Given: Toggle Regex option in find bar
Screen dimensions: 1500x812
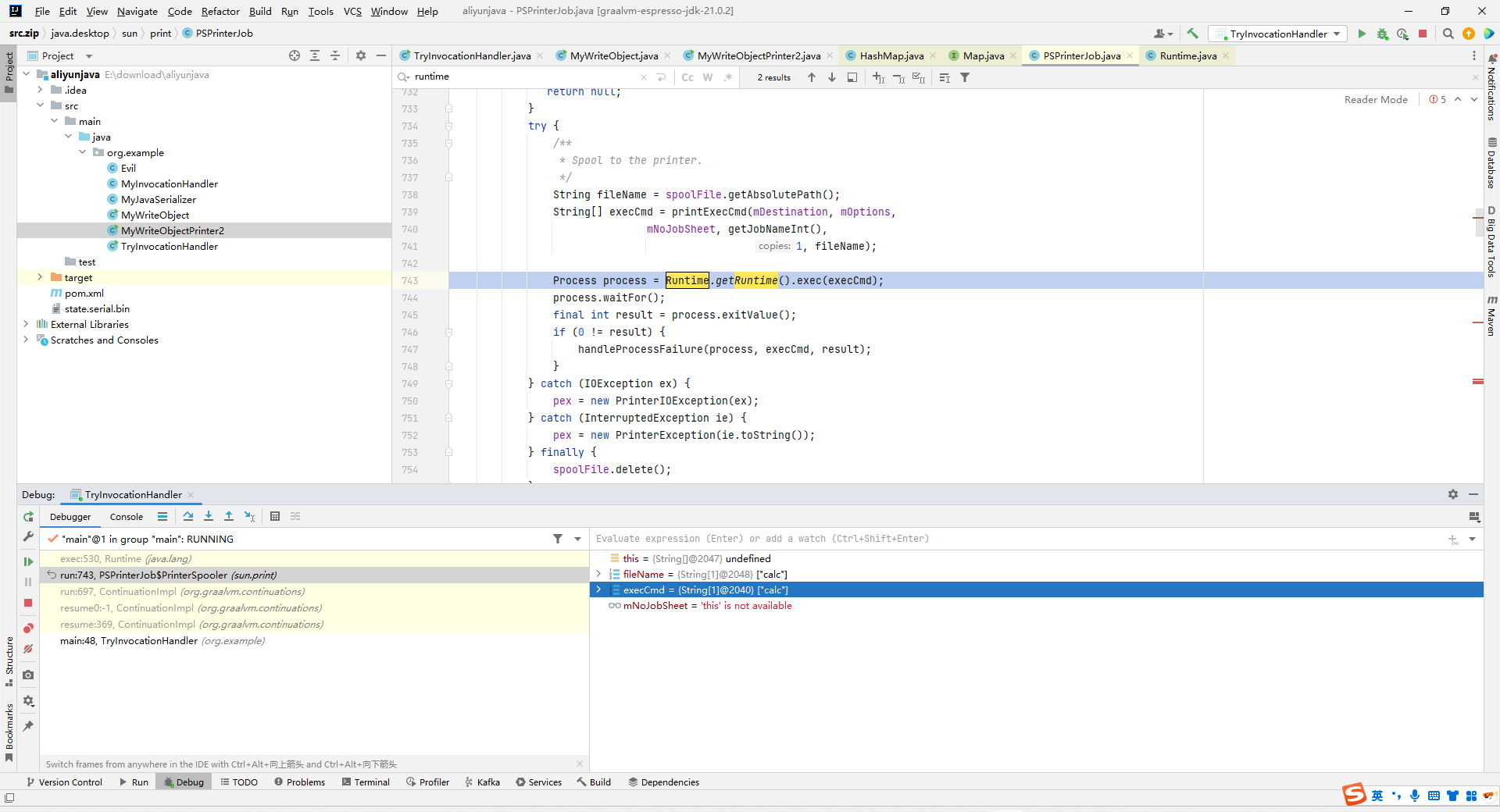Looking at the screenshot, I should (x=728, y=77).
